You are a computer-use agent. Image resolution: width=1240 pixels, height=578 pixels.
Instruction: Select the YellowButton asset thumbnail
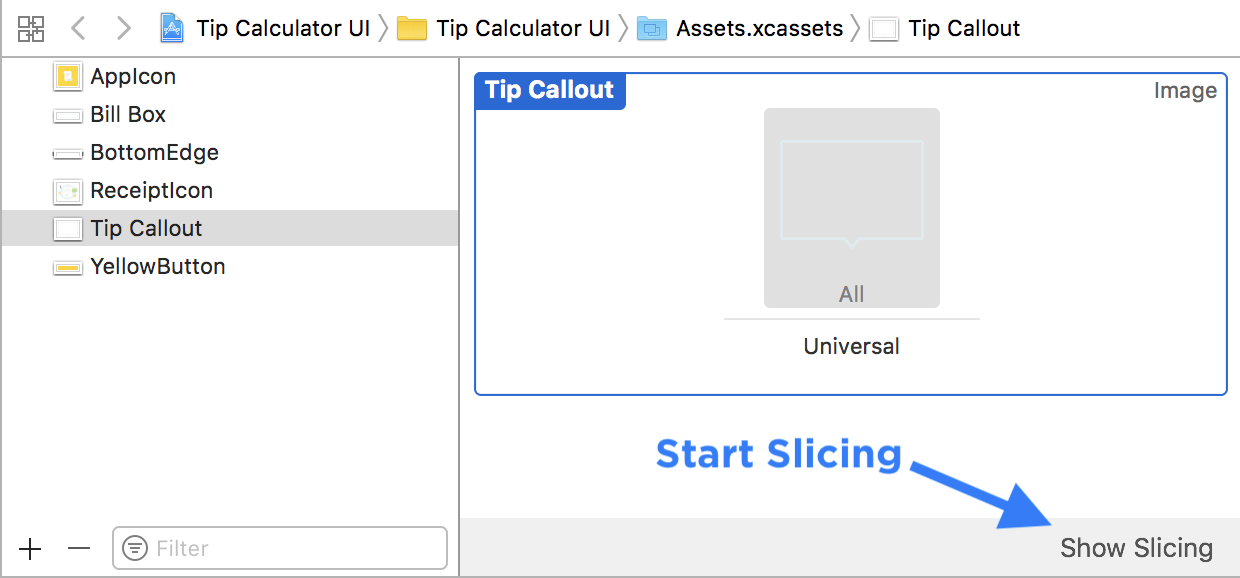pyautogui.click(x=66, y=266)
